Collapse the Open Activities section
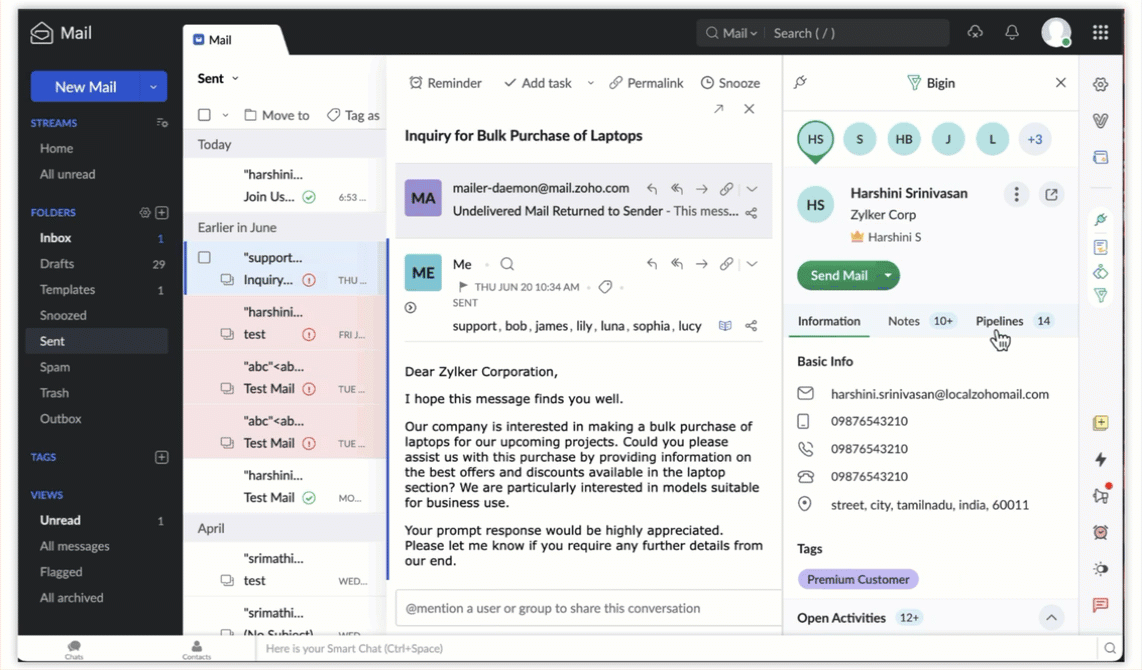The image size is (1142, 670). point(1051,618)
